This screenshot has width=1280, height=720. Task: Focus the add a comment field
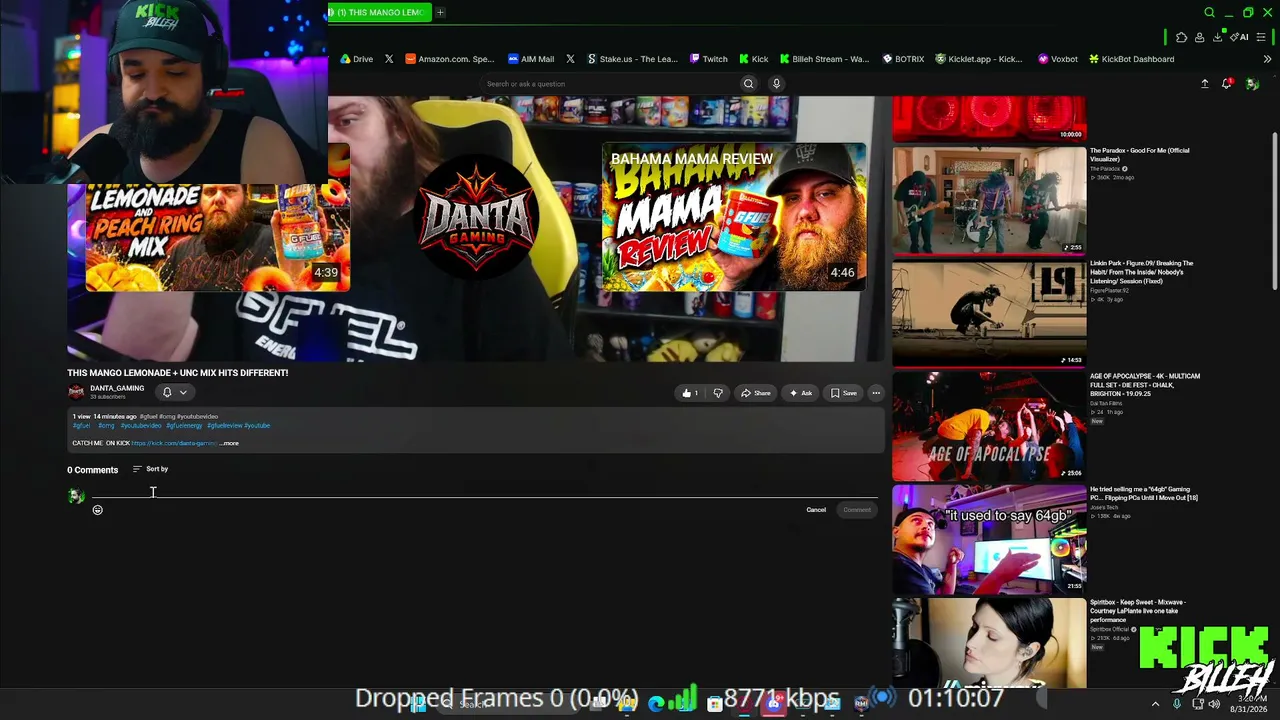tap(485, 491)
